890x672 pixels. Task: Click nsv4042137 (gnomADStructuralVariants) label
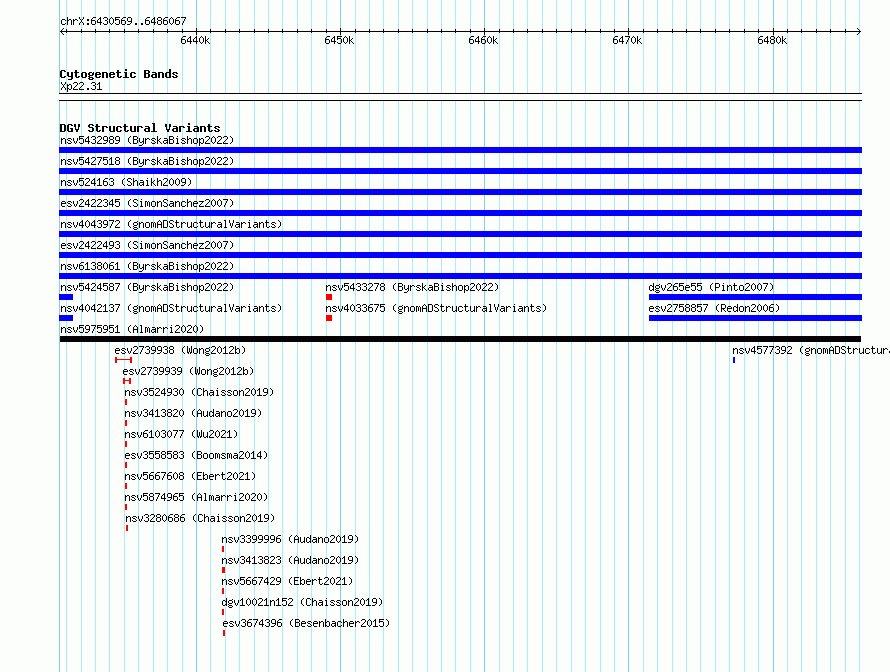pyautogui.click(x=171, y=308)
